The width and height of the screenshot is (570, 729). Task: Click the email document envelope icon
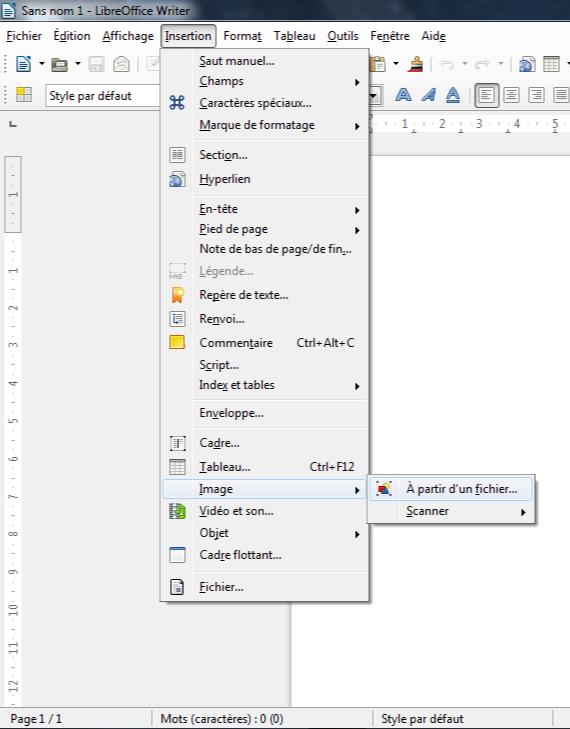coord(121,64)
